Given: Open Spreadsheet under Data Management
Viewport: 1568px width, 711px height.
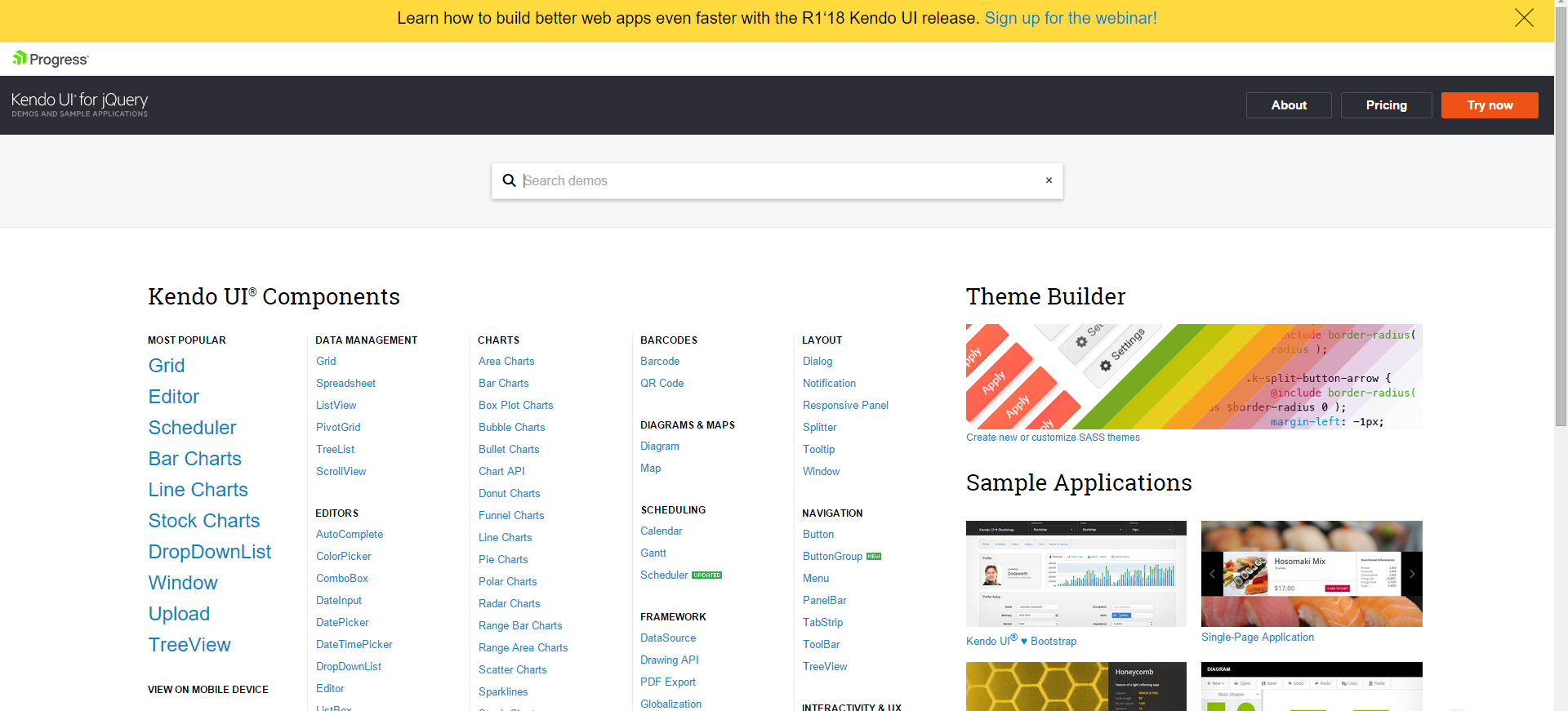Looking at the screenshot, I should (x=345, y=383).
